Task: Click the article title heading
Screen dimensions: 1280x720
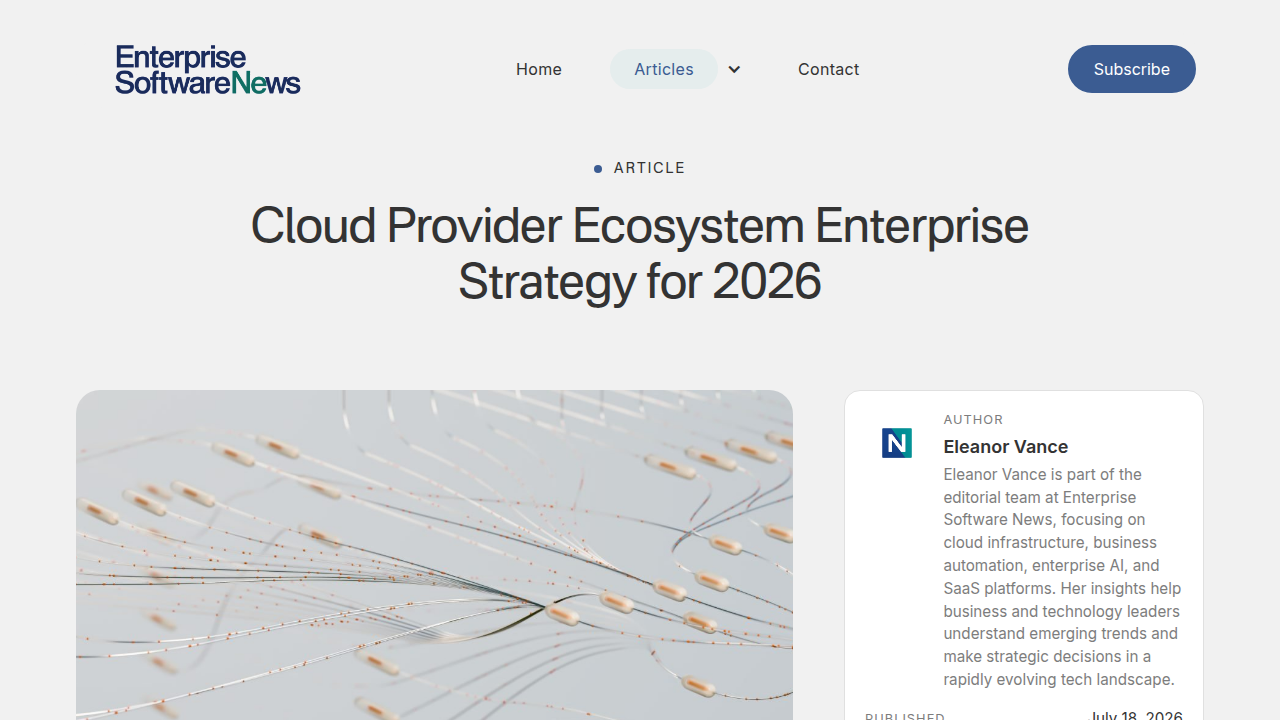Action: tap(640, 253)
